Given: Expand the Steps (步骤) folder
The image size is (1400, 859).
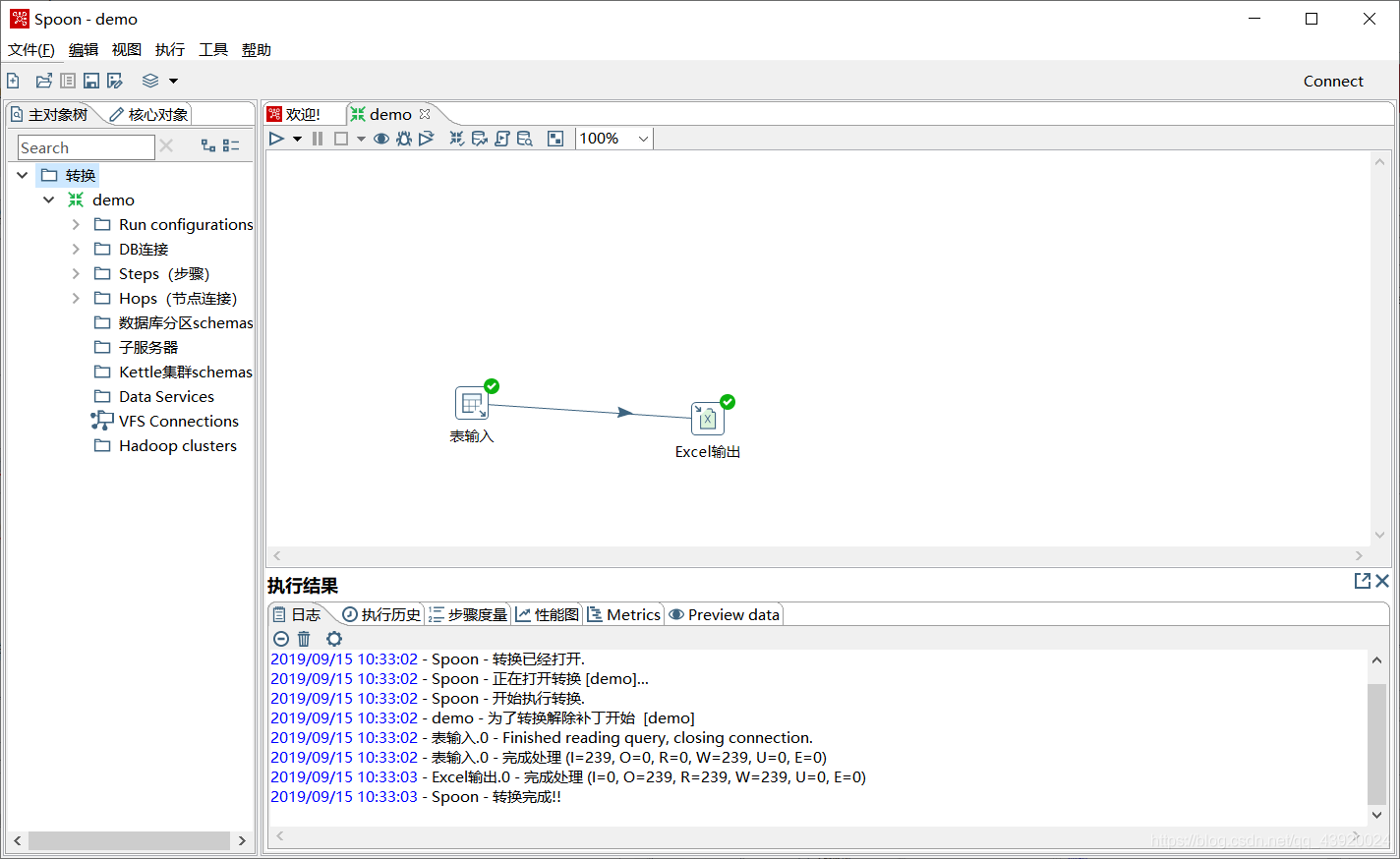Looking at the screenshot, I should (76, 273).
